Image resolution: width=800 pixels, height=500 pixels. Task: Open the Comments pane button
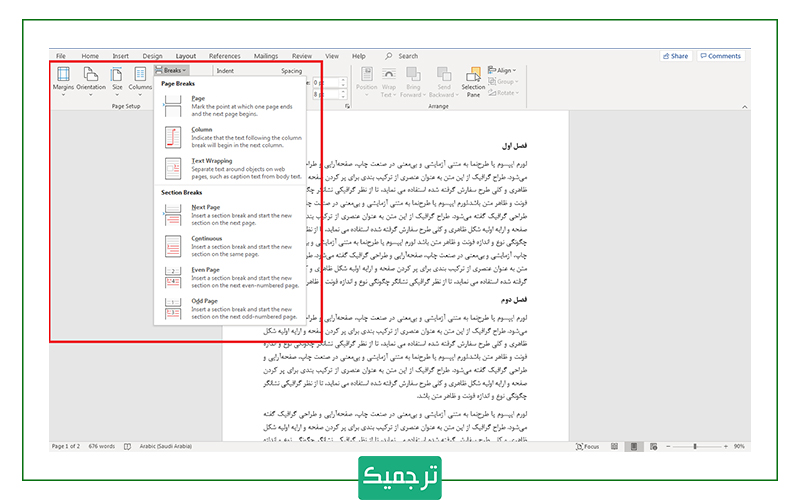720,56
